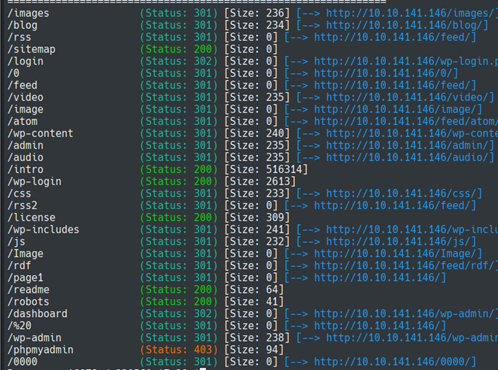Viewport: 498px width, 370px height.
Task: Select the Size: 240 value for /wp-content
Action: point(257,133)
